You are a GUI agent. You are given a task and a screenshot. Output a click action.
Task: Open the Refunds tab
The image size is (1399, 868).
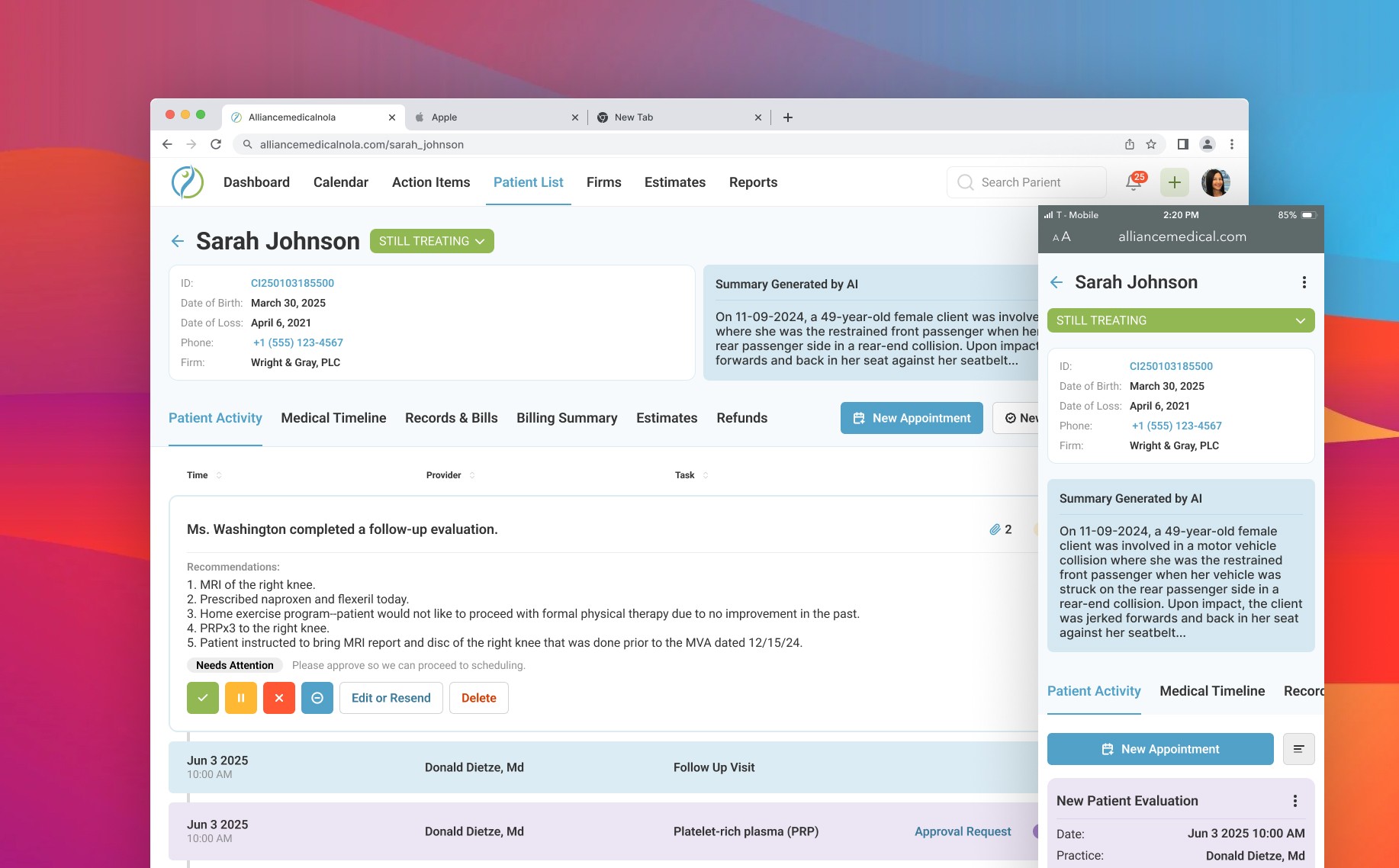pyautogui.click(x=742, y=418)
